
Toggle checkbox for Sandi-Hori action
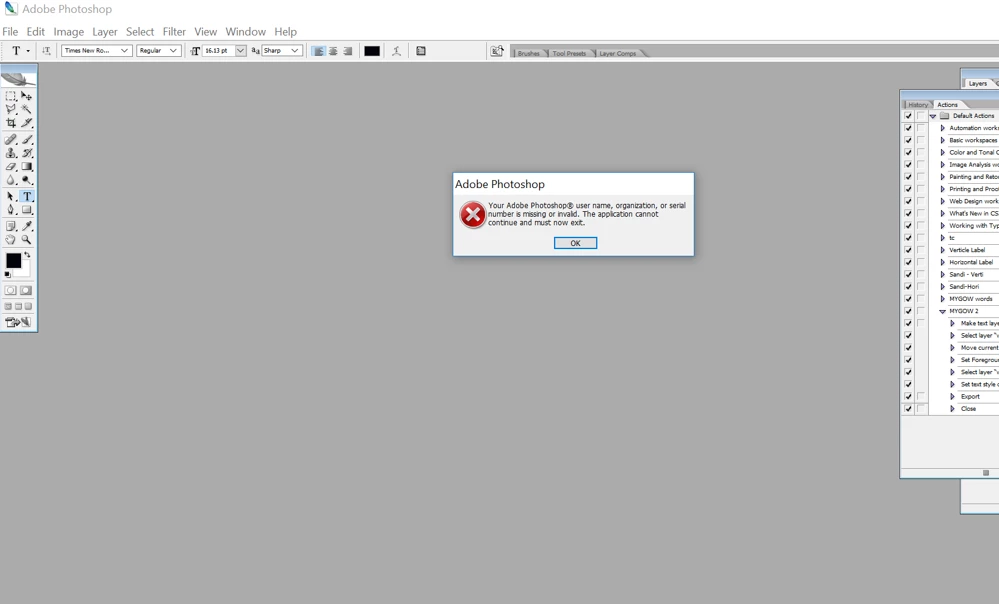click(x=908, y=287)
